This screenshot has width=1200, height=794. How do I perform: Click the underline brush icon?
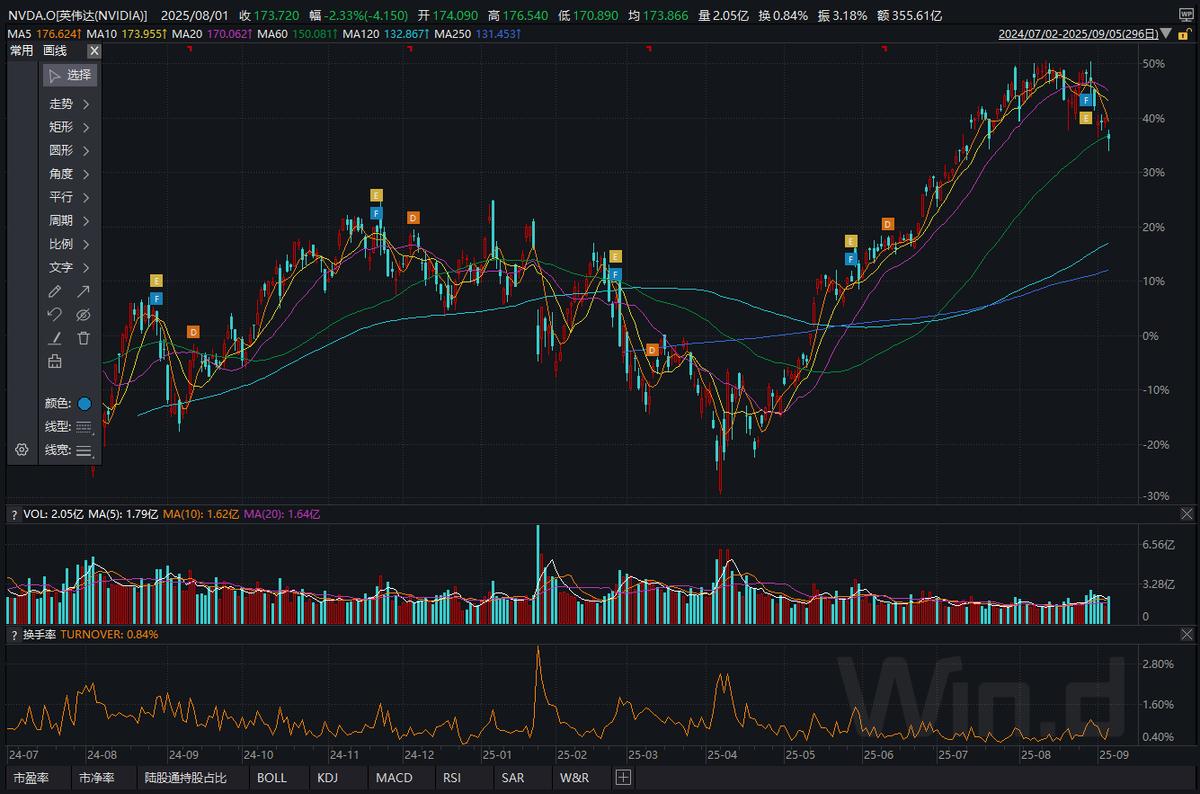point(55,338)
